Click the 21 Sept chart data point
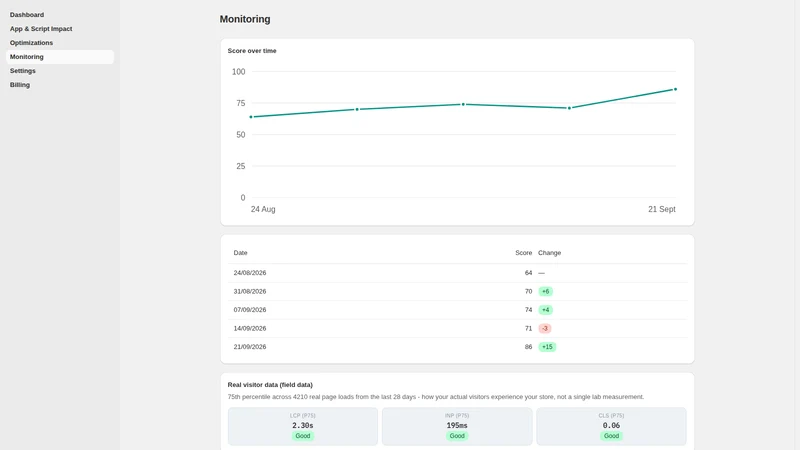800x450 pixels. [x=676, y=89]
